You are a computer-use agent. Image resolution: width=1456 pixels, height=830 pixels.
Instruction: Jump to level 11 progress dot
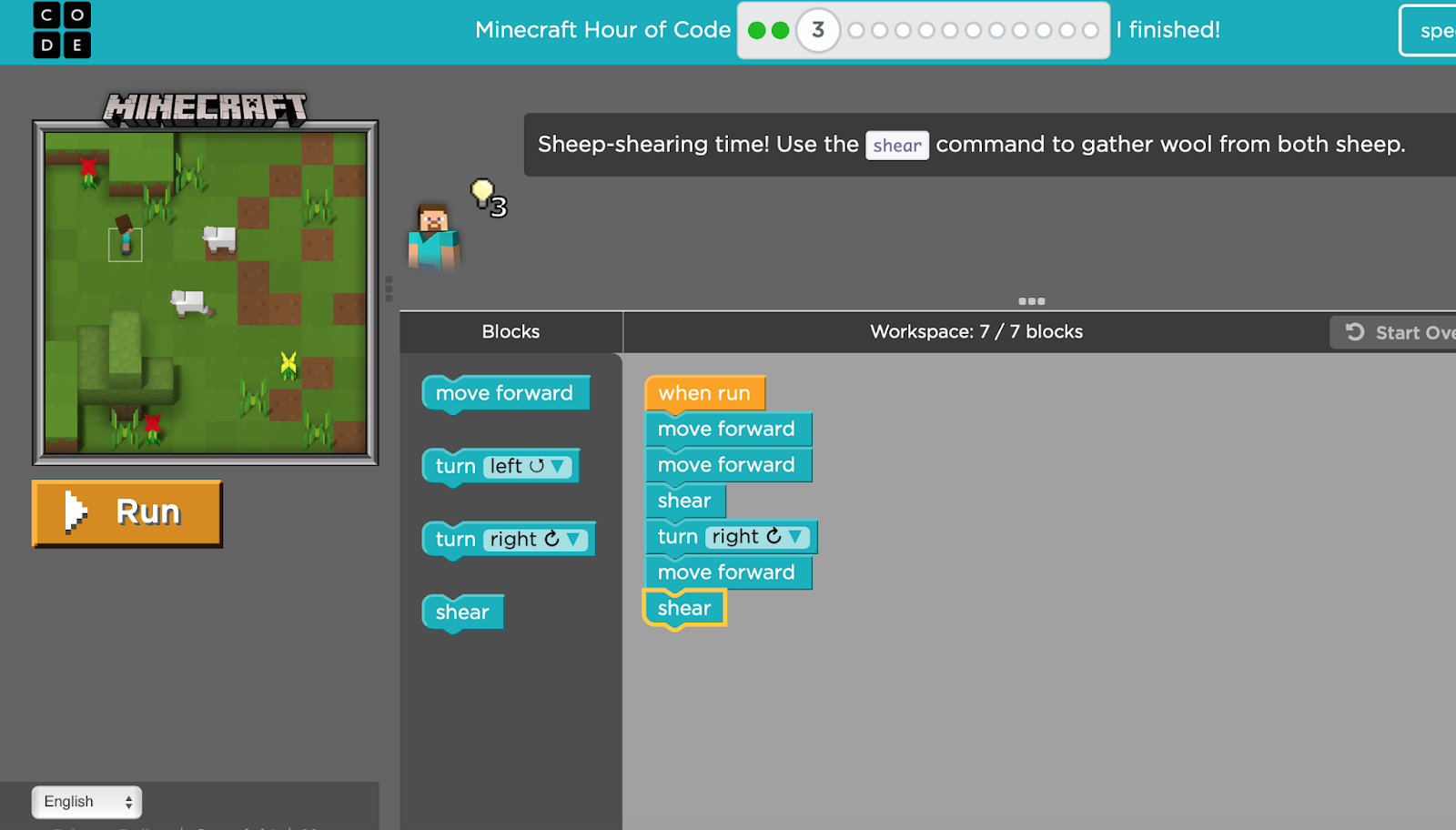pos(1020,31)
